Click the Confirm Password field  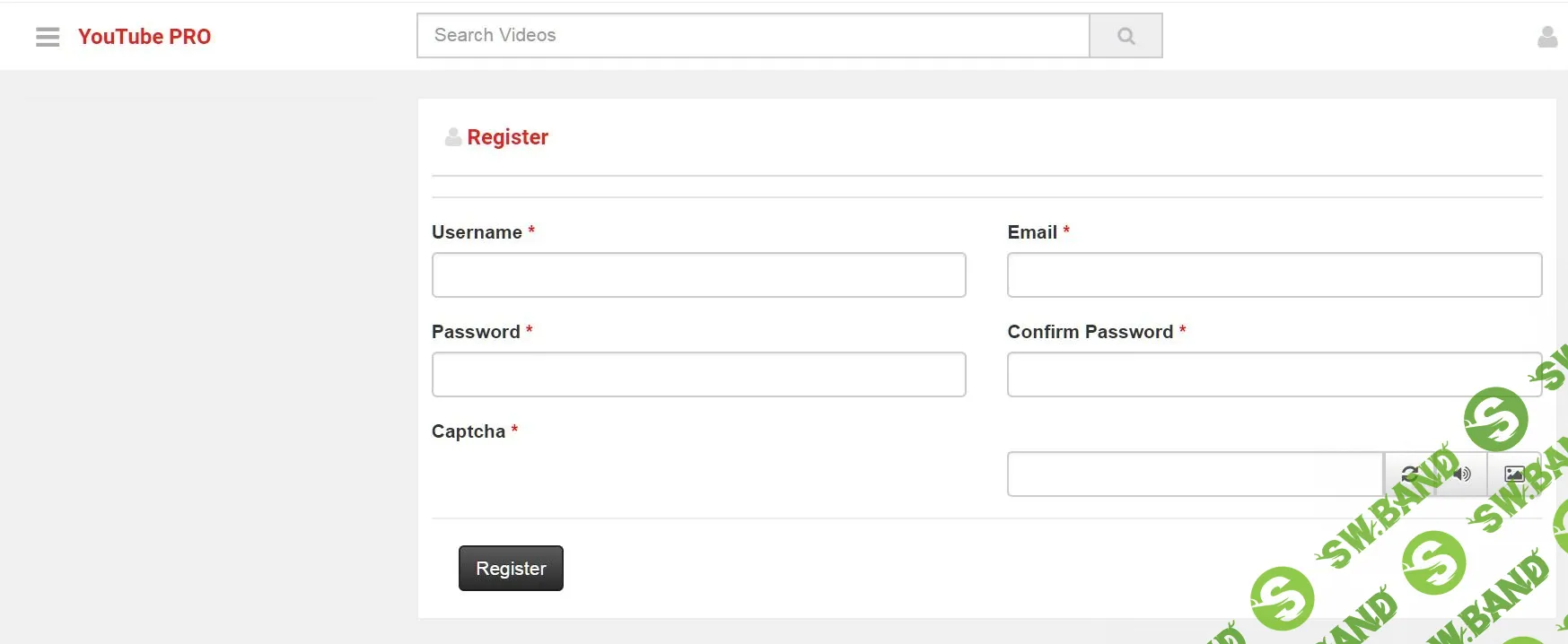1274,375
